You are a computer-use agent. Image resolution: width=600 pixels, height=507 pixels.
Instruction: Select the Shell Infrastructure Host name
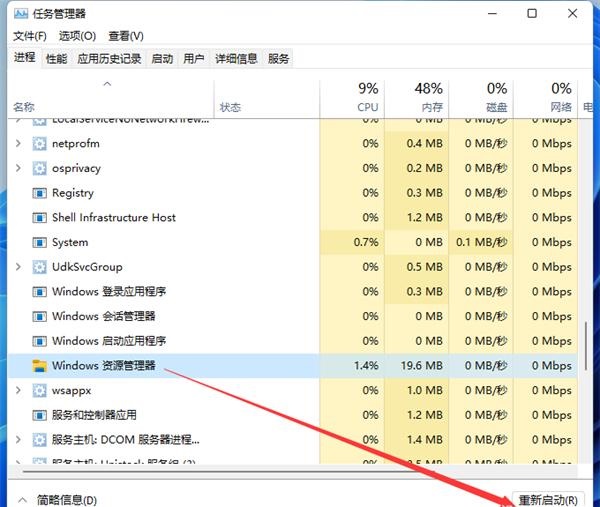coord(114,218)
